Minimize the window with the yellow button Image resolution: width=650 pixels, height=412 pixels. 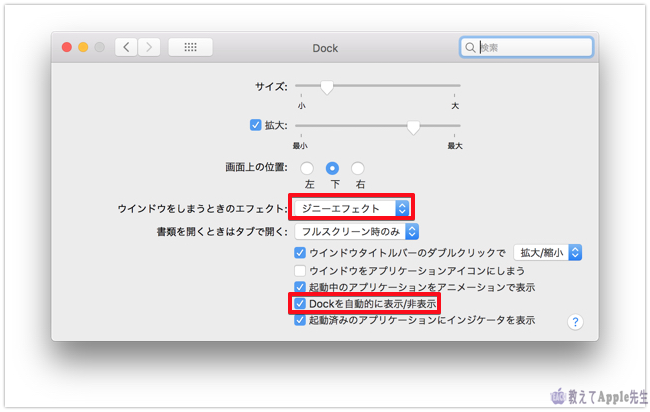[x=83, y=47]
